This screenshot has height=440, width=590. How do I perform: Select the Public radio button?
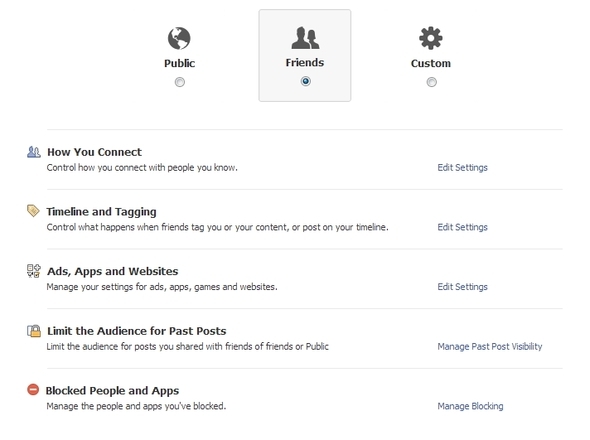(180, 82)
